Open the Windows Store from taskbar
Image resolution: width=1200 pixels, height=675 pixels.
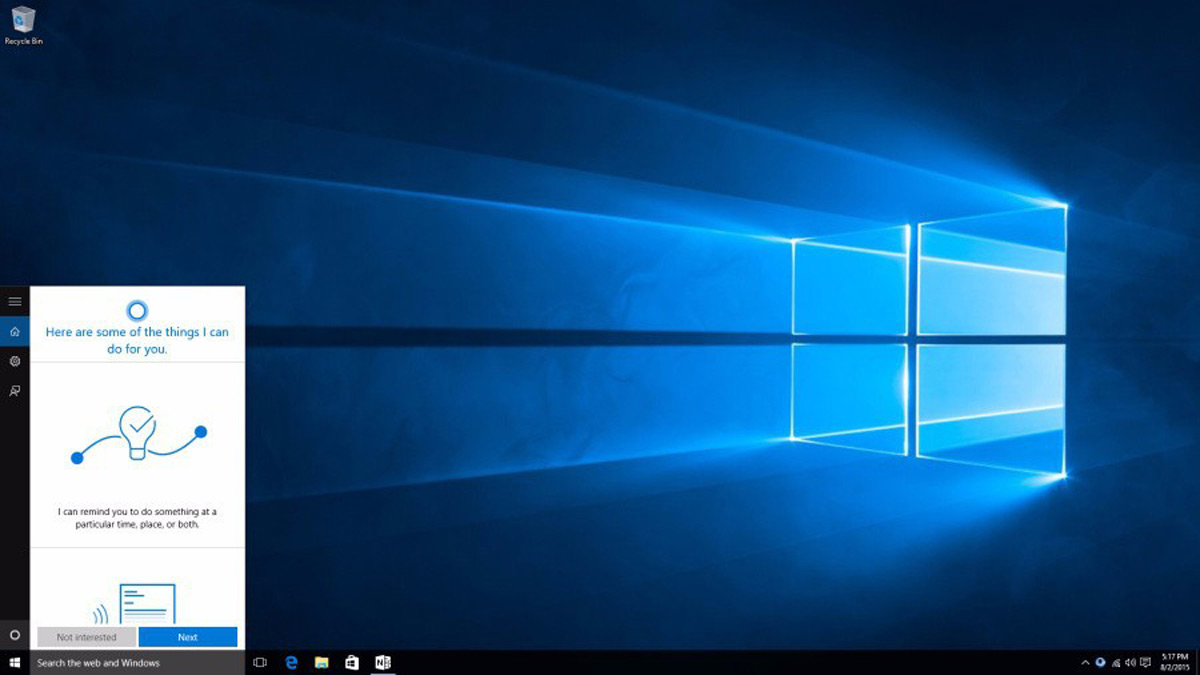click(352, 663)
